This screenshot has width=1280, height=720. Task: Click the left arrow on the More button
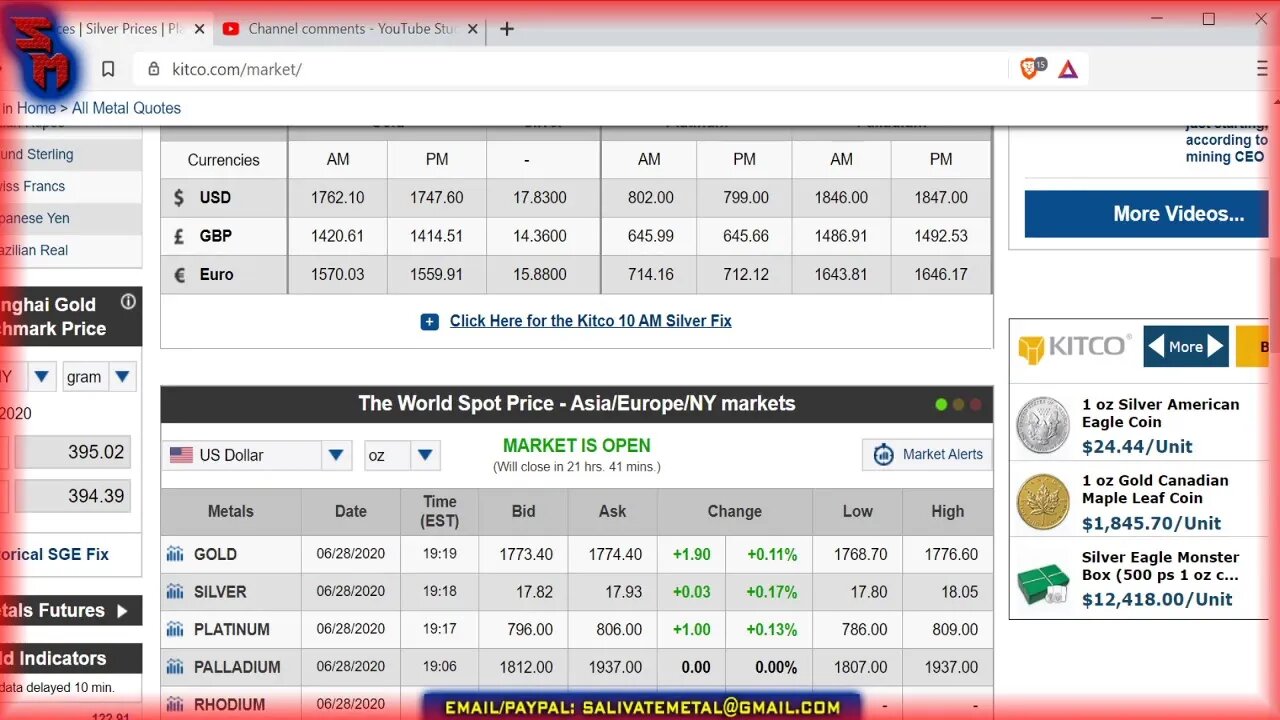[1156, 347]
